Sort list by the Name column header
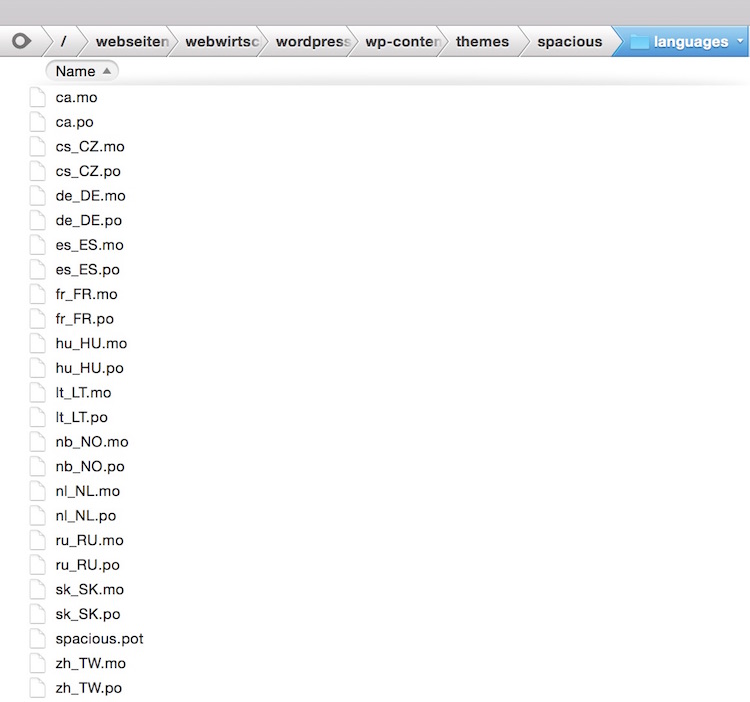Screen dimensions: 750x702 (75, 72)
